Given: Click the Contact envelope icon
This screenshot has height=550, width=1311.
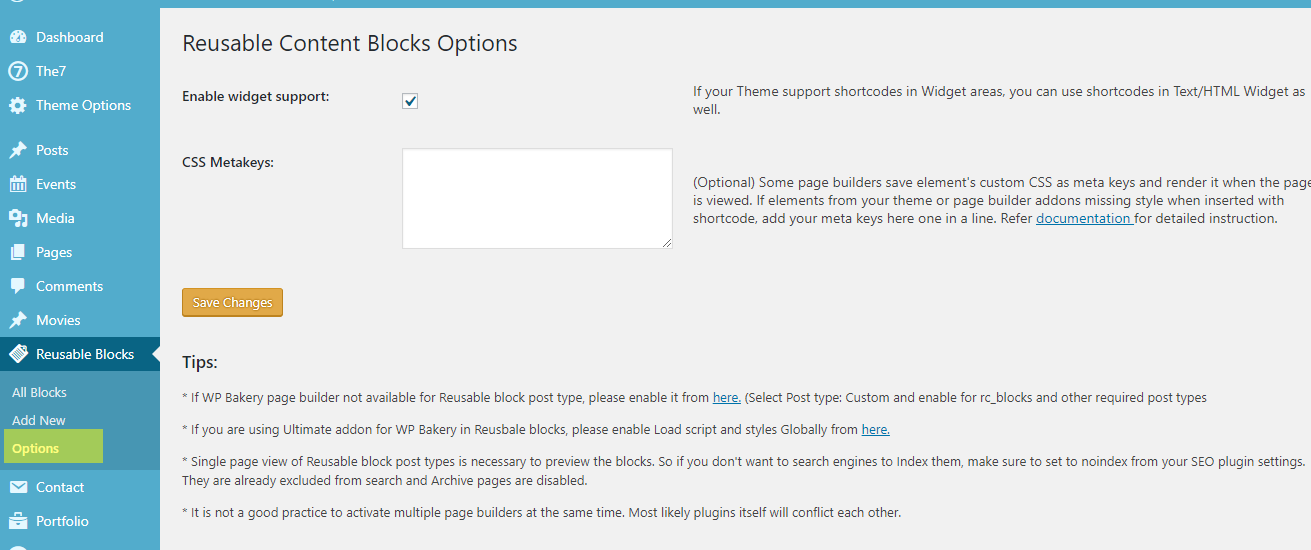Looking at the screenshot, I should 17,487.
